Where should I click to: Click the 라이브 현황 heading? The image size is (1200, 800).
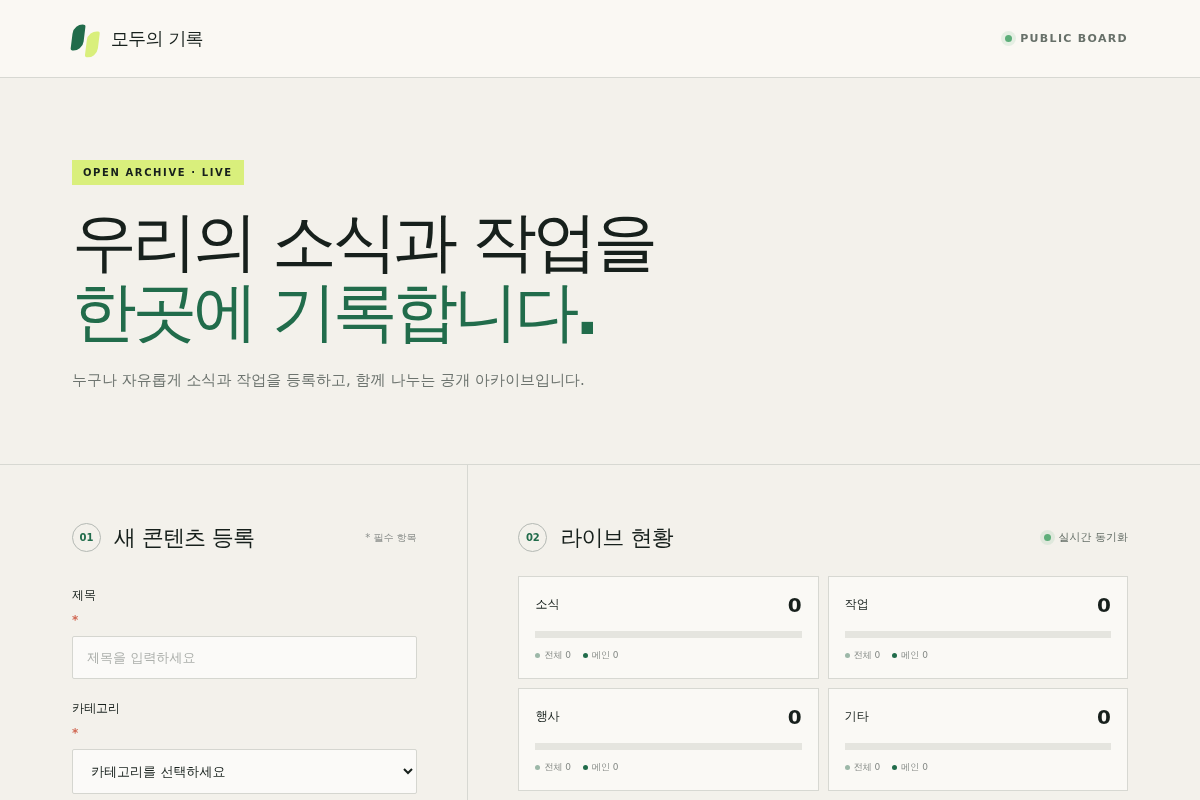[x=617, y=537]
